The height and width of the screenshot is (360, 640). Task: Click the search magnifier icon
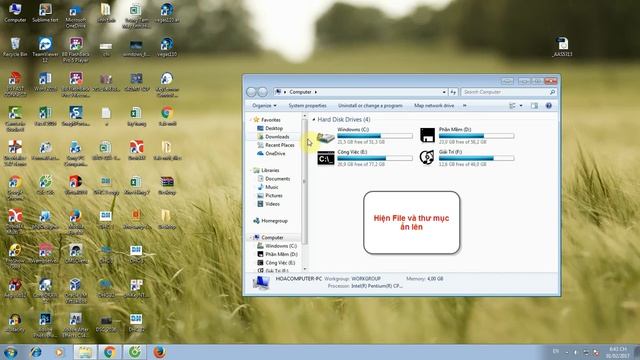552,92
